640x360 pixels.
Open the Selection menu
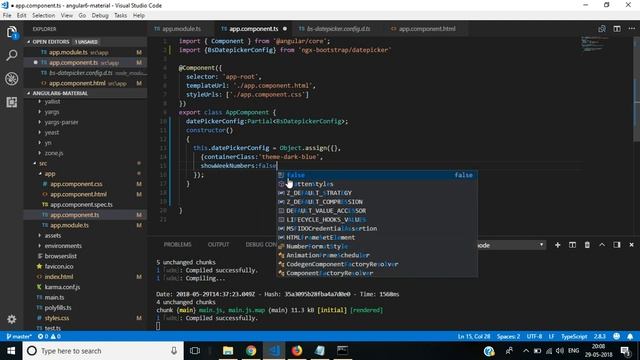[x=44, y=16]
